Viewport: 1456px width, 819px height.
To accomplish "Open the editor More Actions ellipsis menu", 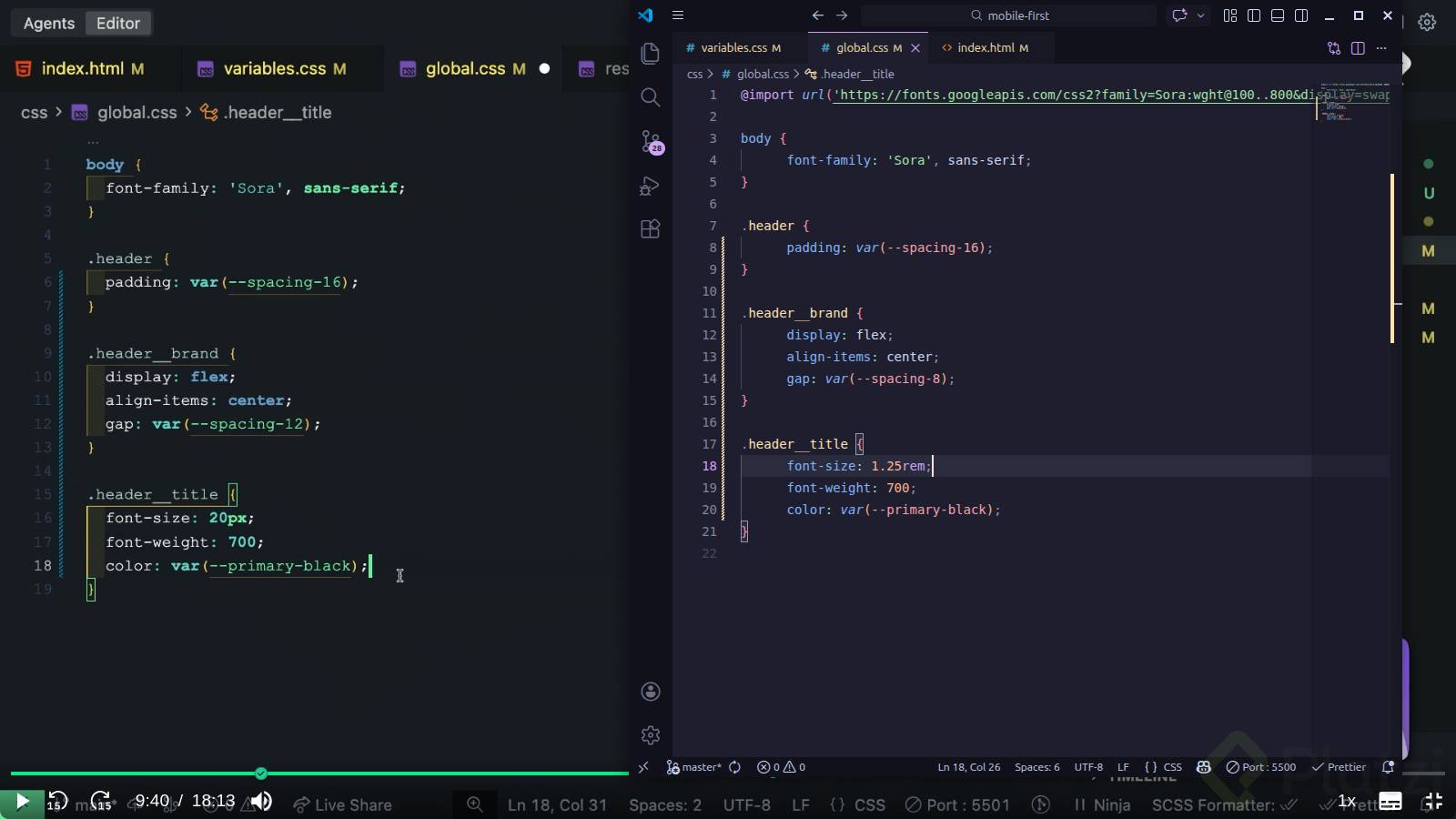I will tap(1381, 48).
